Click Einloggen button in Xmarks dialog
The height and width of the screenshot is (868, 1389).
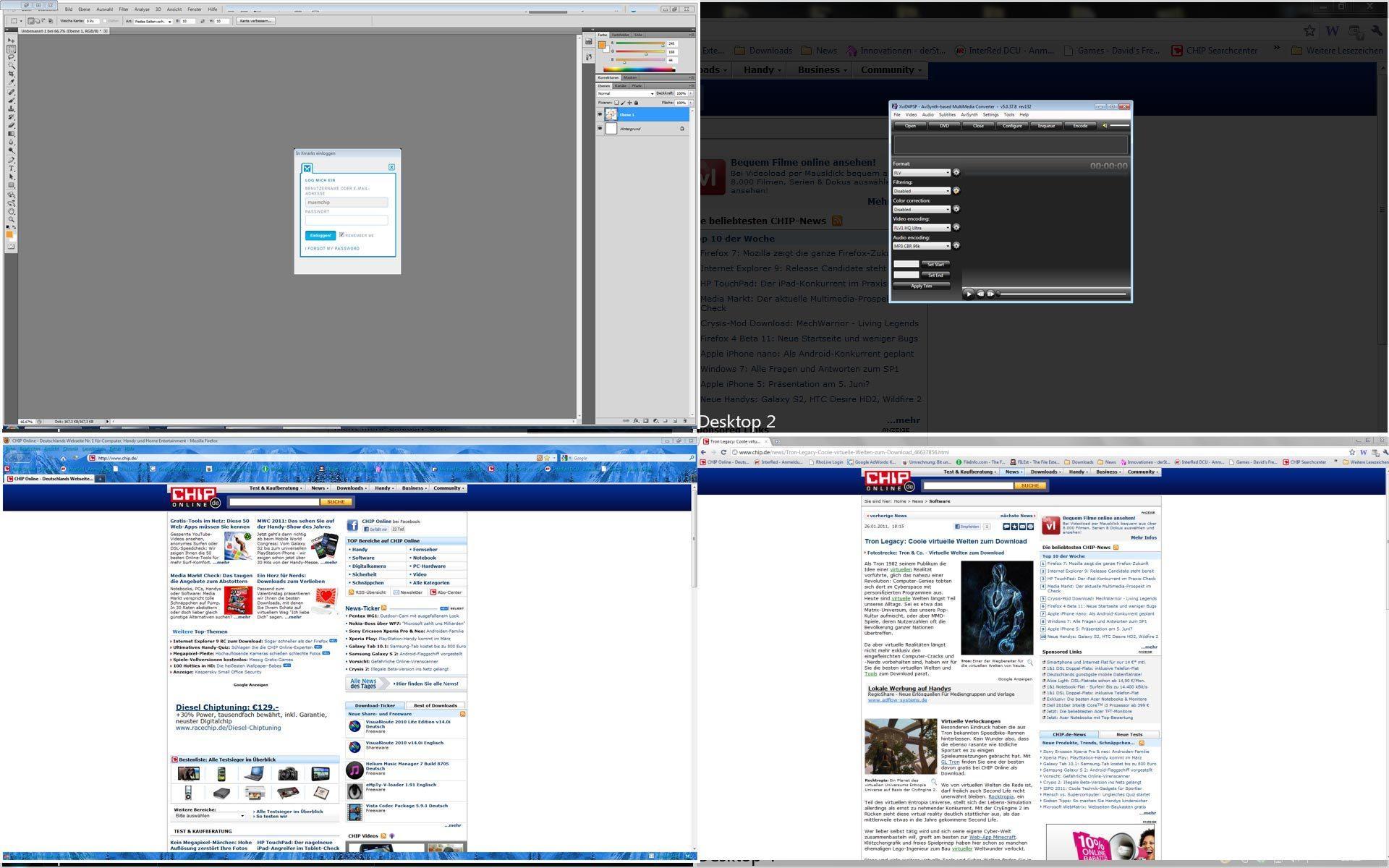pos(320,236)
